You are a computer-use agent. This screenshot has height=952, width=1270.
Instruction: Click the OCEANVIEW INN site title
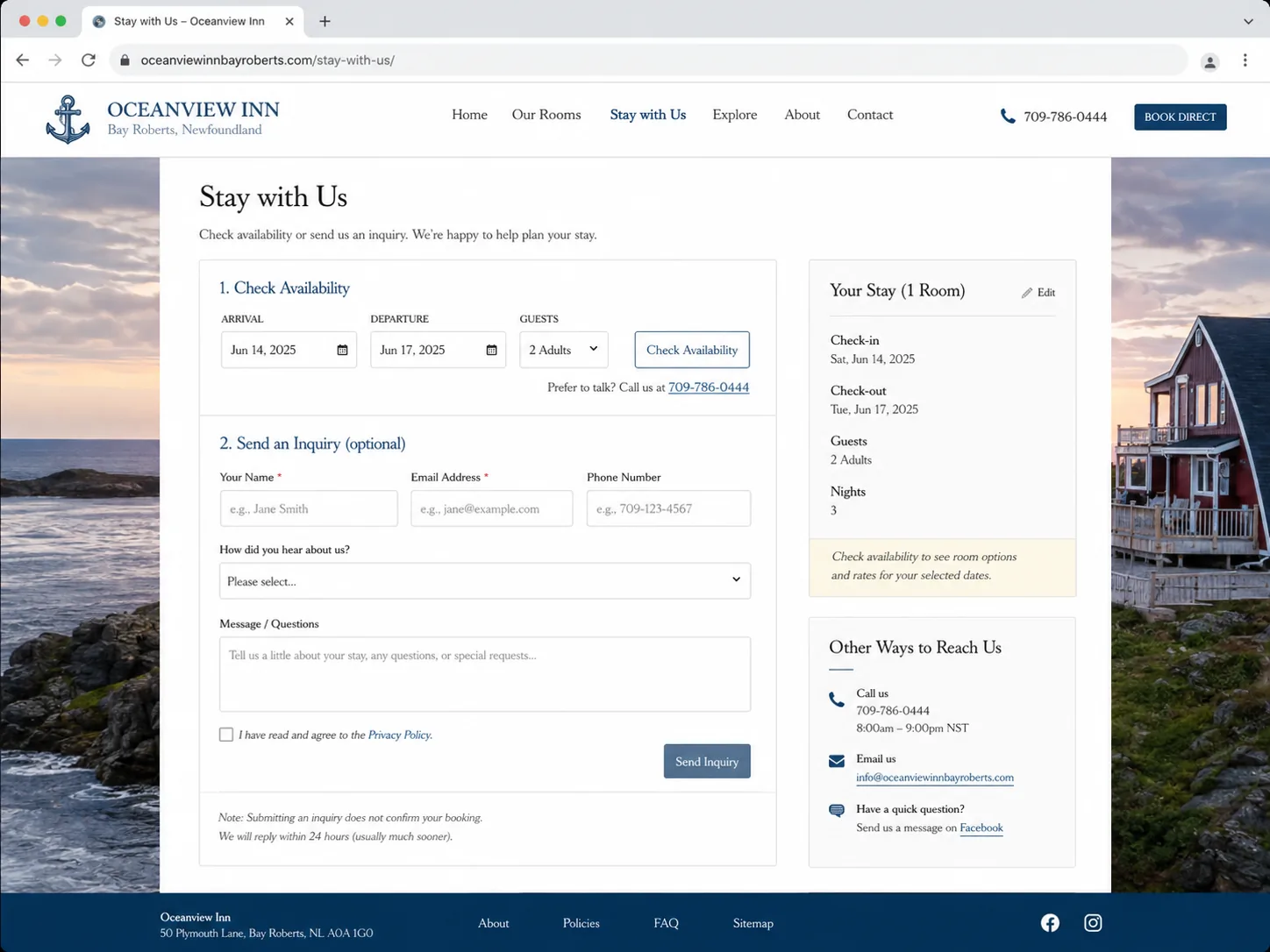tap(194, 110)
